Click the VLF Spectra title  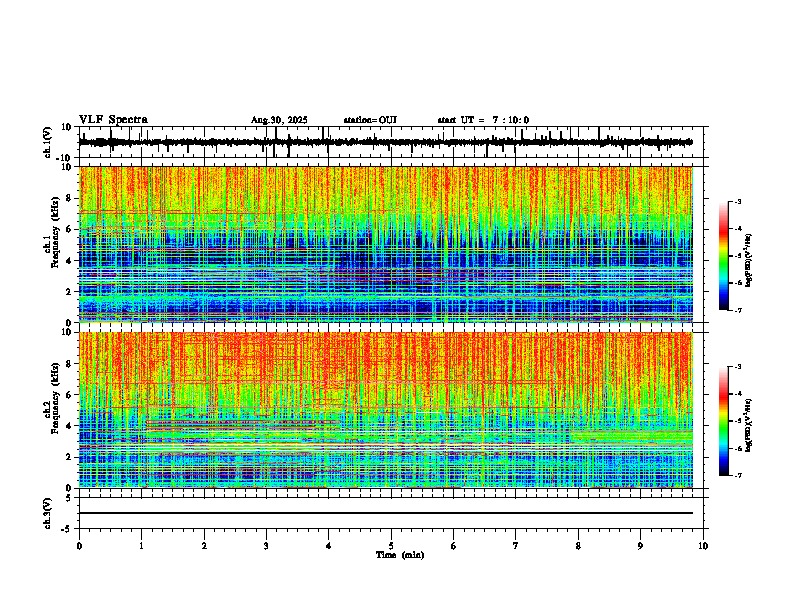click(x=113, y=120)
